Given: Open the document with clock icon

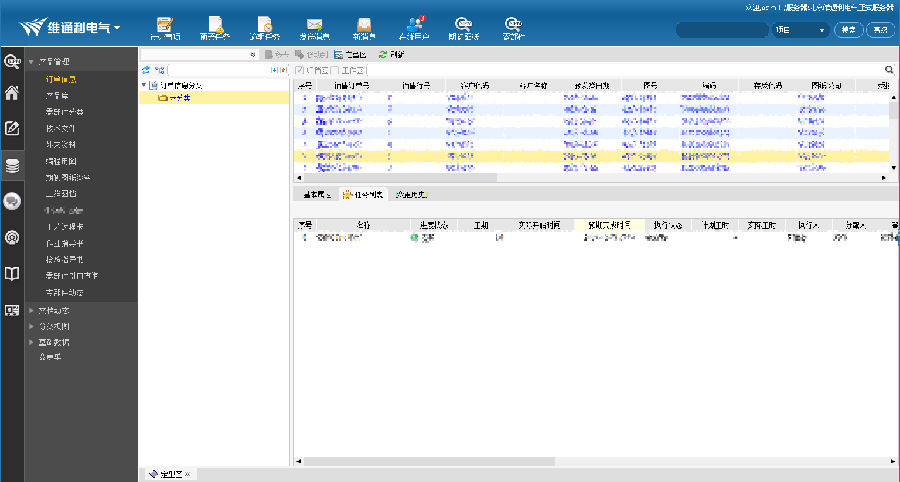Looking at the screenshot, I should (x=264, y=25).
